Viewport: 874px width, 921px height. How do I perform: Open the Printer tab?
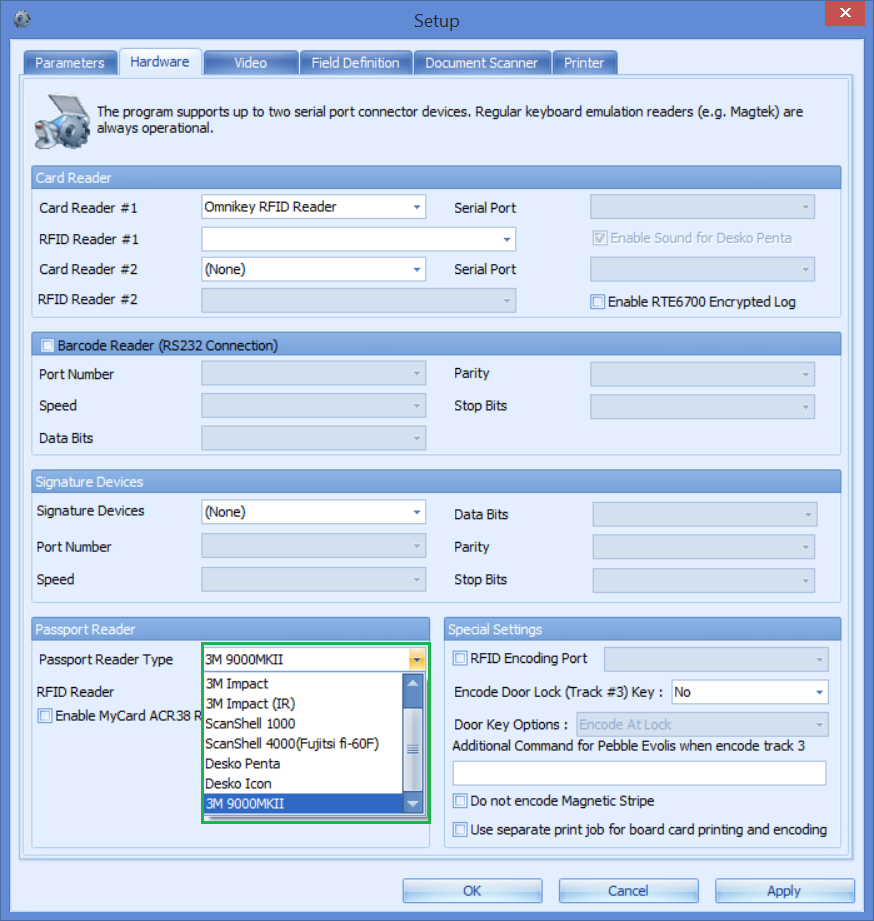(585, 61)
